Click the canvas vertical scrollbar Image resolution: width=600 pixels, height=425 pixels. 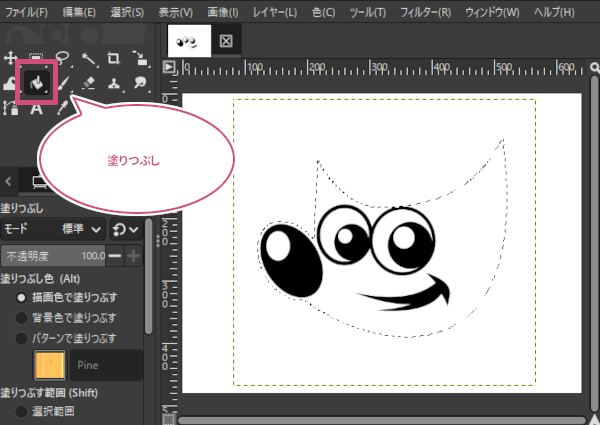(x=595, y=243)
